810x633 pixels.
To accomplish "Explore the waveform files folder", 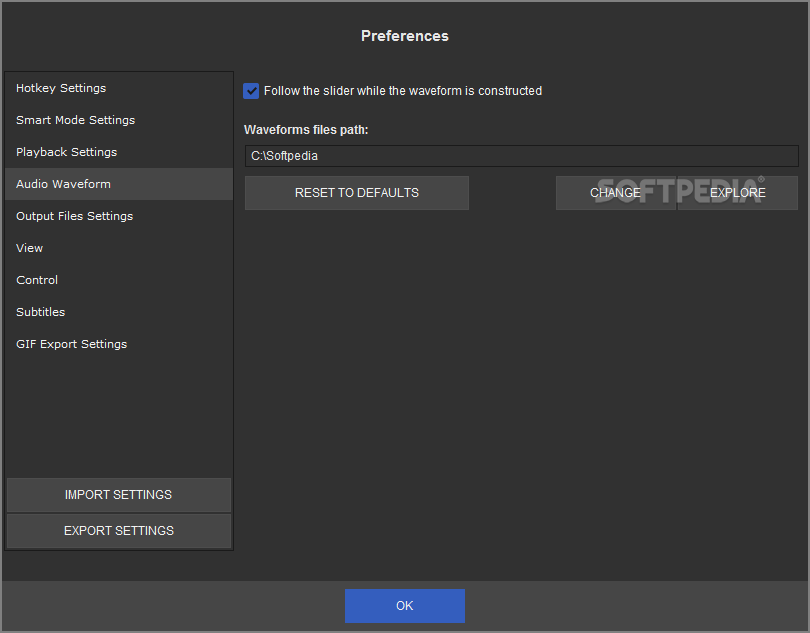I will [x=738, y=193].
